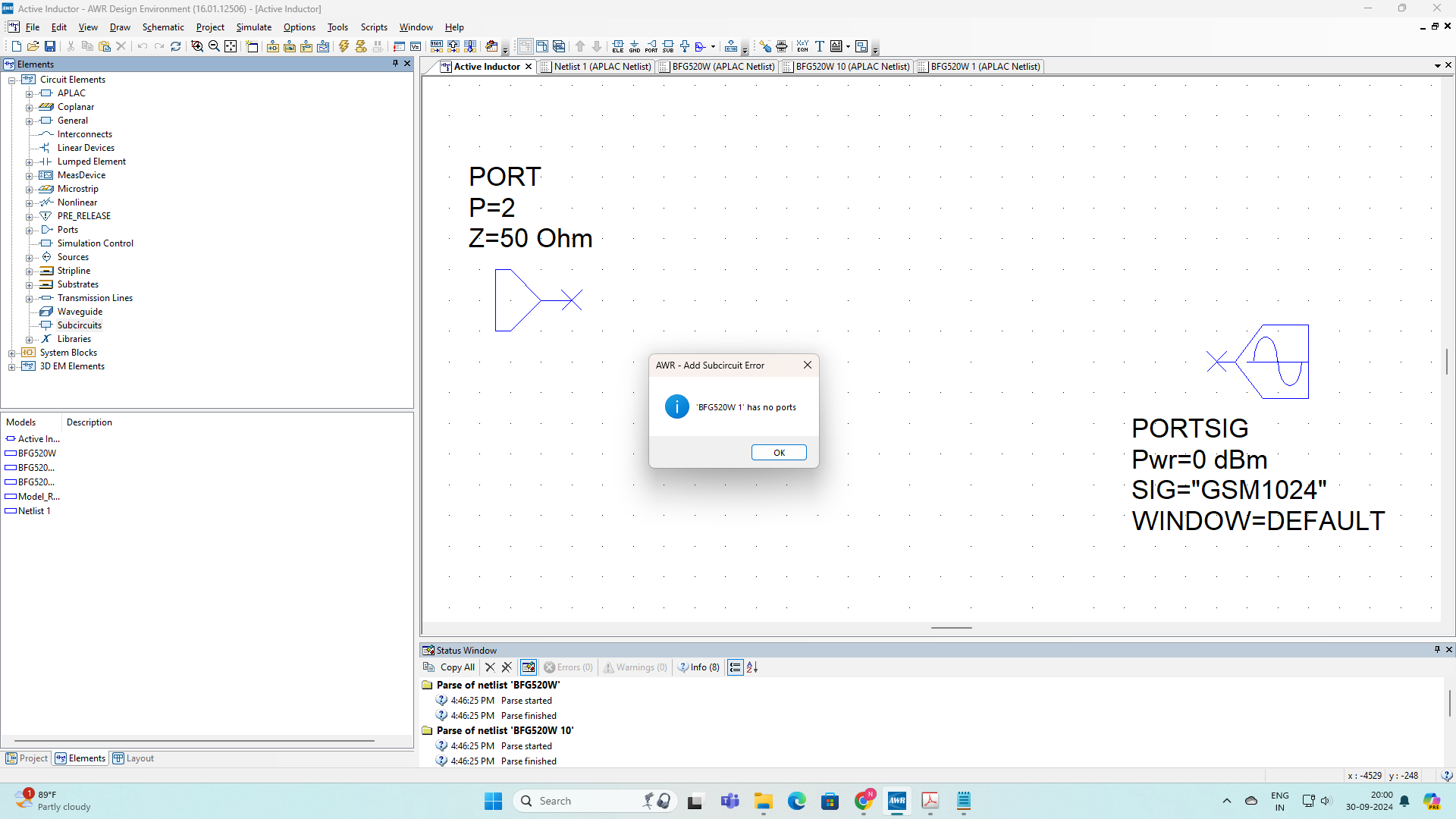The image size is (1456, 819).
Task: Expand the Sources tree node
Action: (29, 257)
